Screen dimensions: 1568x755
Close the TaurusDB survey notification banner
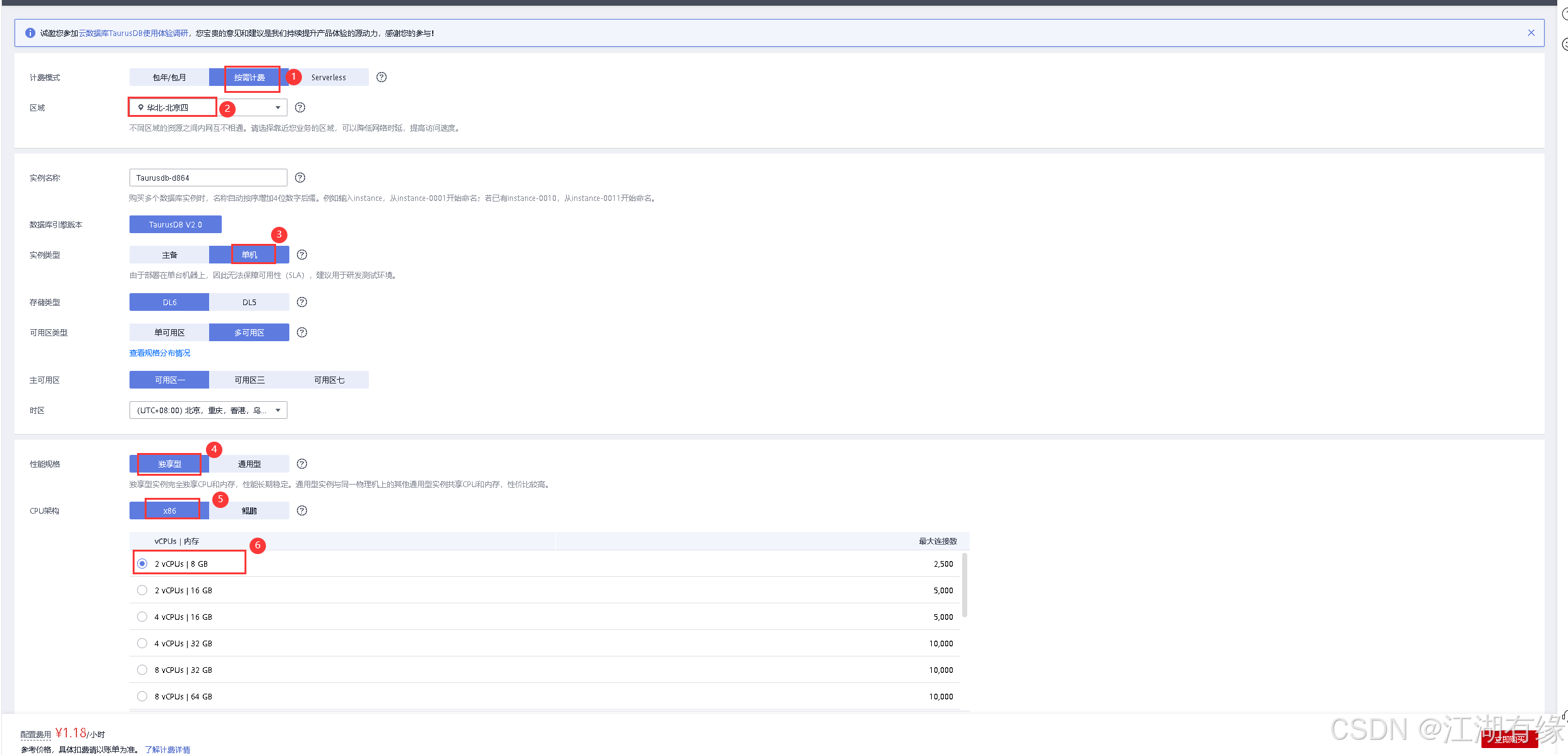click(1531, 33)
